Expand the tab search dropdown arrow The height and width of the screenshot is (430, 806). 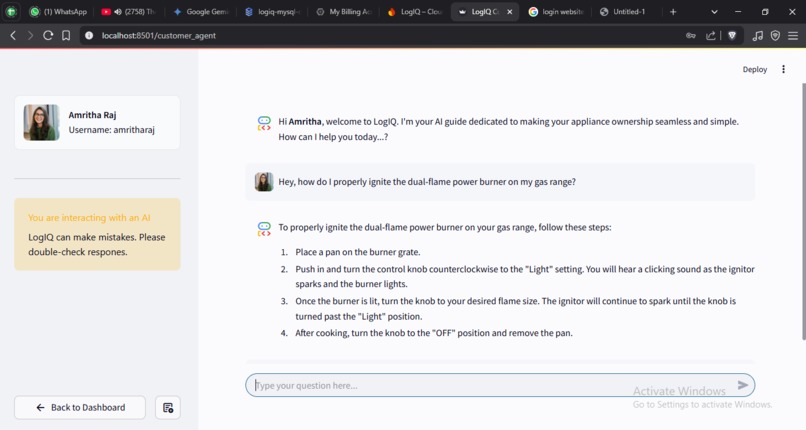click(x=714, y=11)
